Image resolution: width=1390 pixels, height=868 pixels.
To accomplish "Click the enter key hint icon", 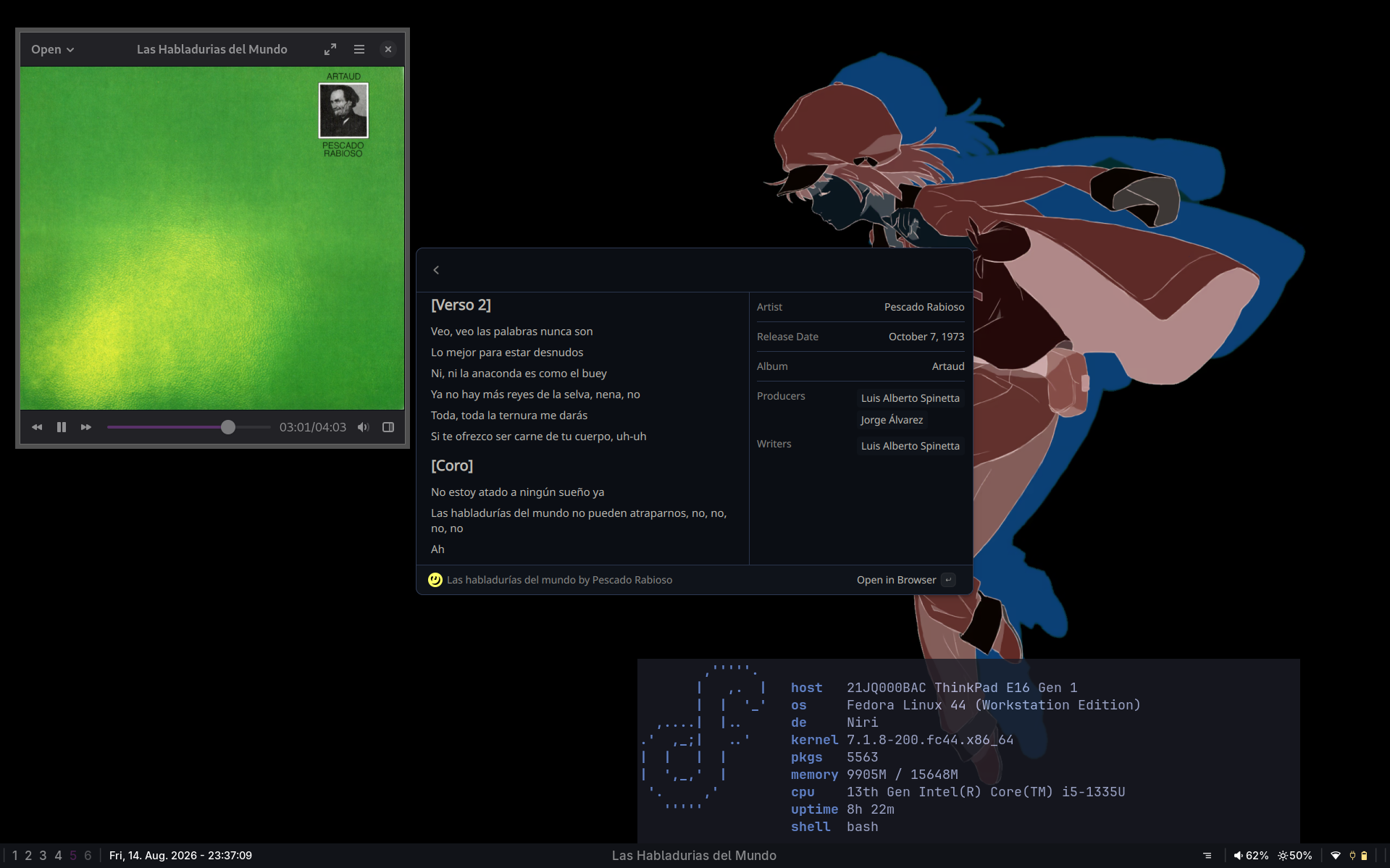I will [x=948, y=580].
